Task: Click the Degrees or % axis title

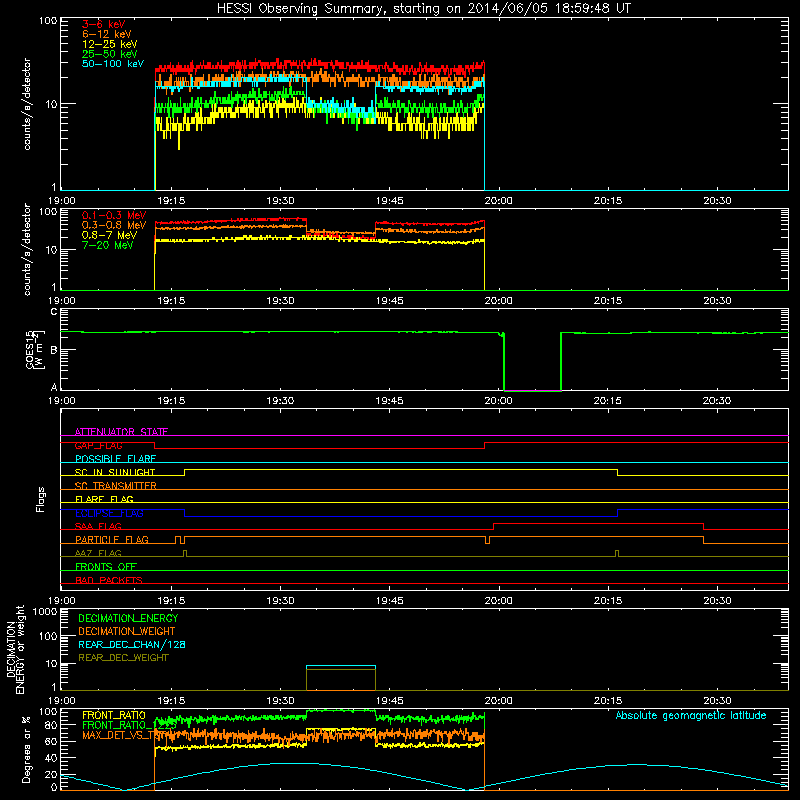Action: (x=26, y=749)
